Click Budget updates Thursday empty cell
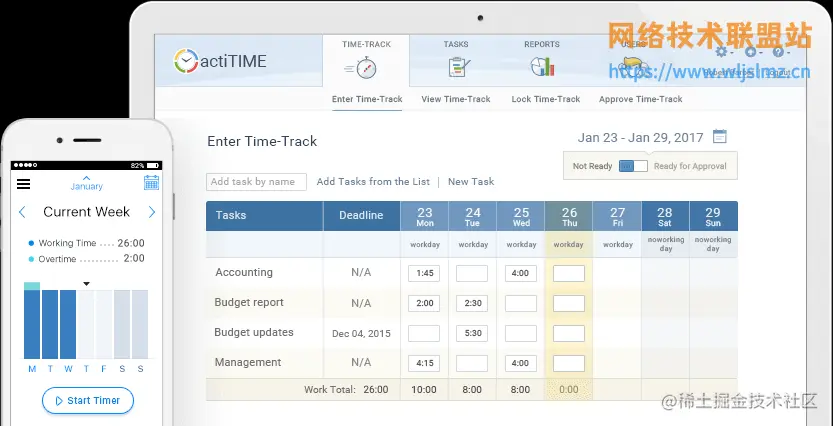The image size is (833, 426). 569,334
